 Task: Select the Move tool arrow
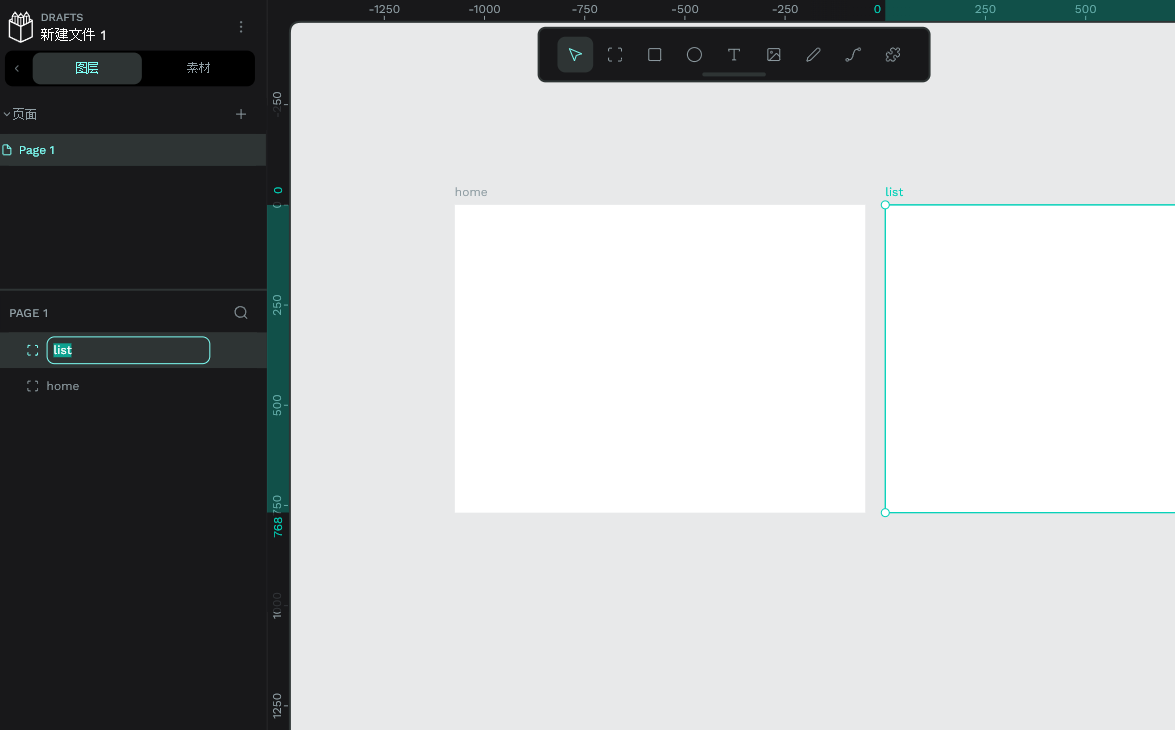coord(575,55)
